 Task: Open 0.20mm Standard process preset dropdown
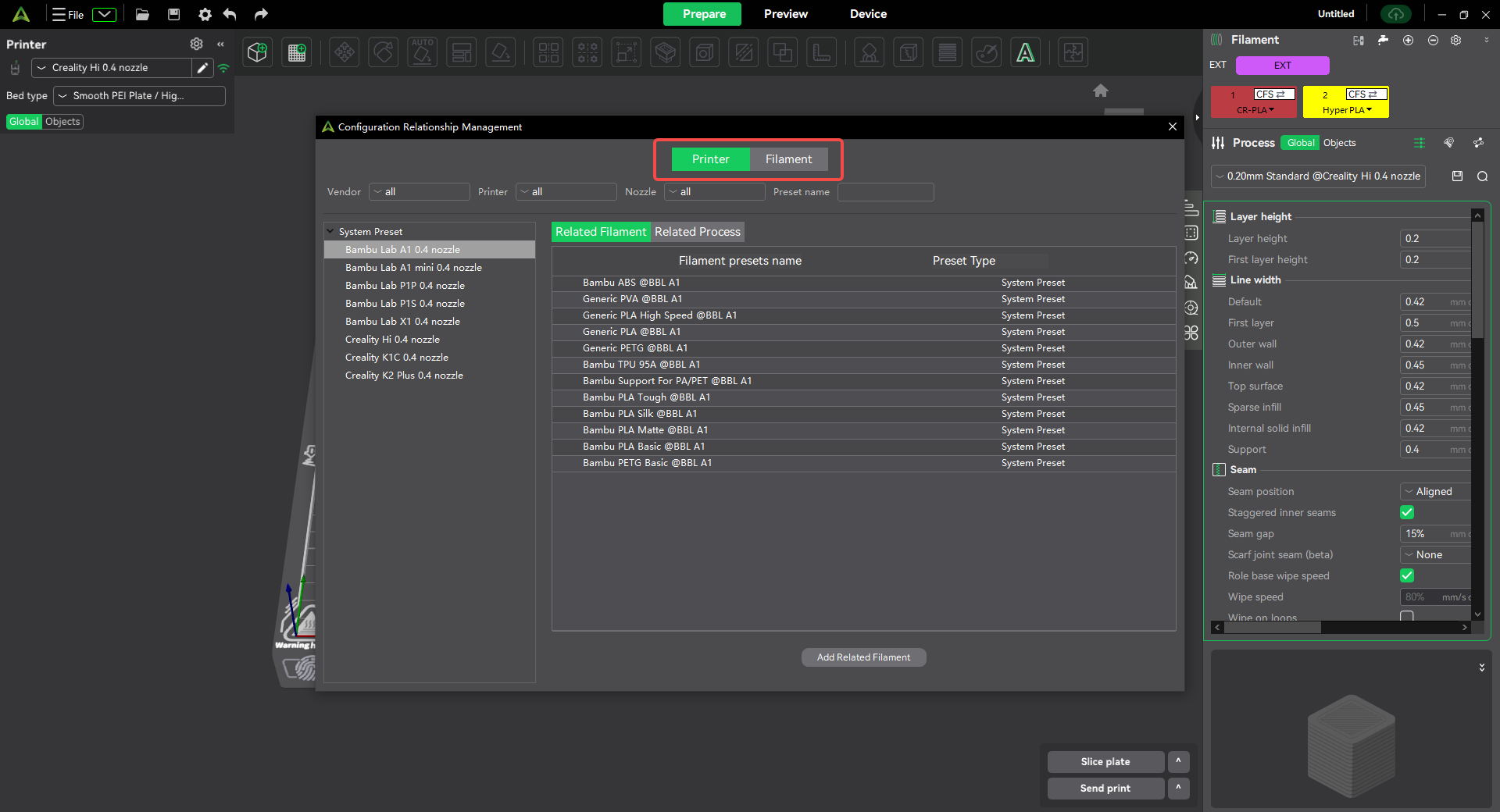(x=1318, y=176)
